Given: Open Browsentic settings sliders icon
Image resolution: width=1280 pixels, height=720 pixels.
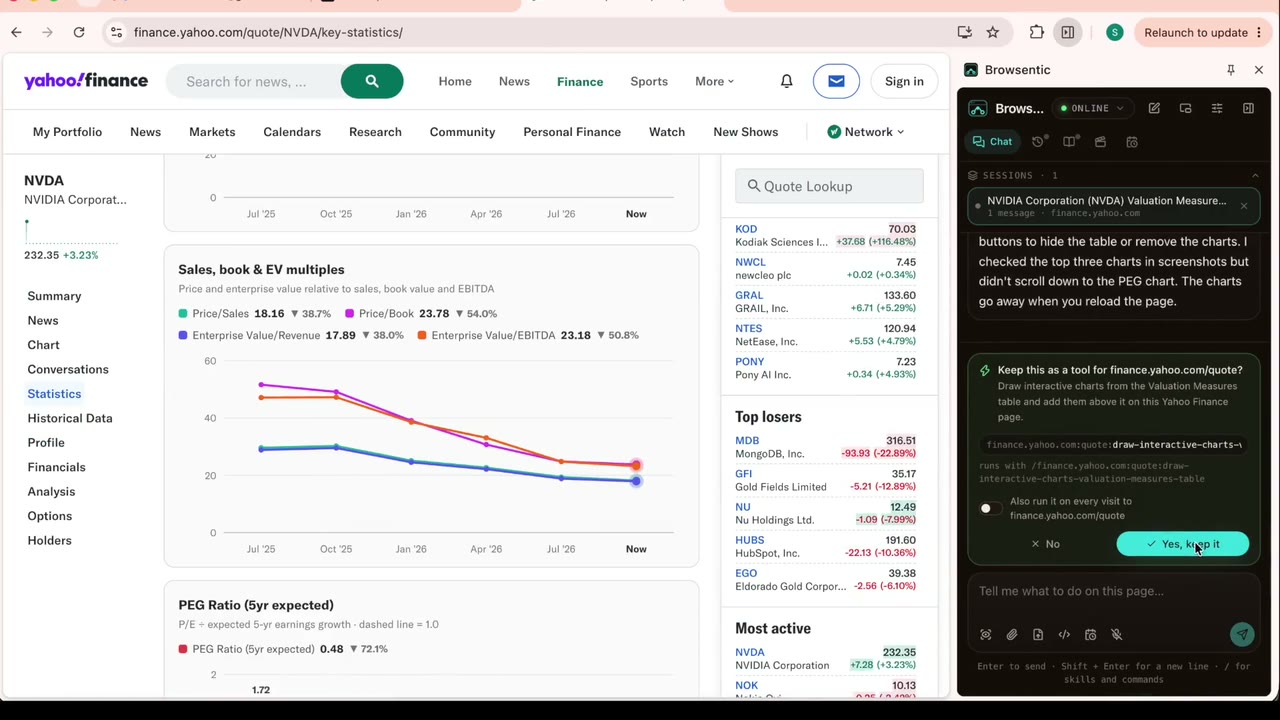Looking at the screenshot, I should pyautogui.click(x=1217, y=108).
